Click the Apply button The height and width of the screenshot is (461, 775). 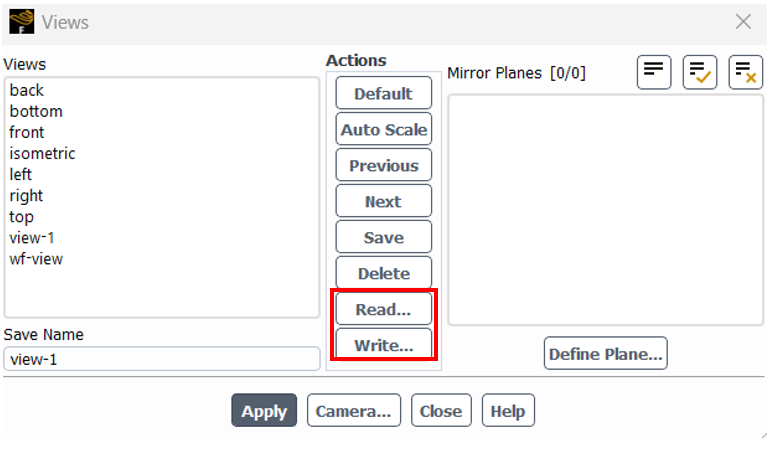[x=264, y=411]
